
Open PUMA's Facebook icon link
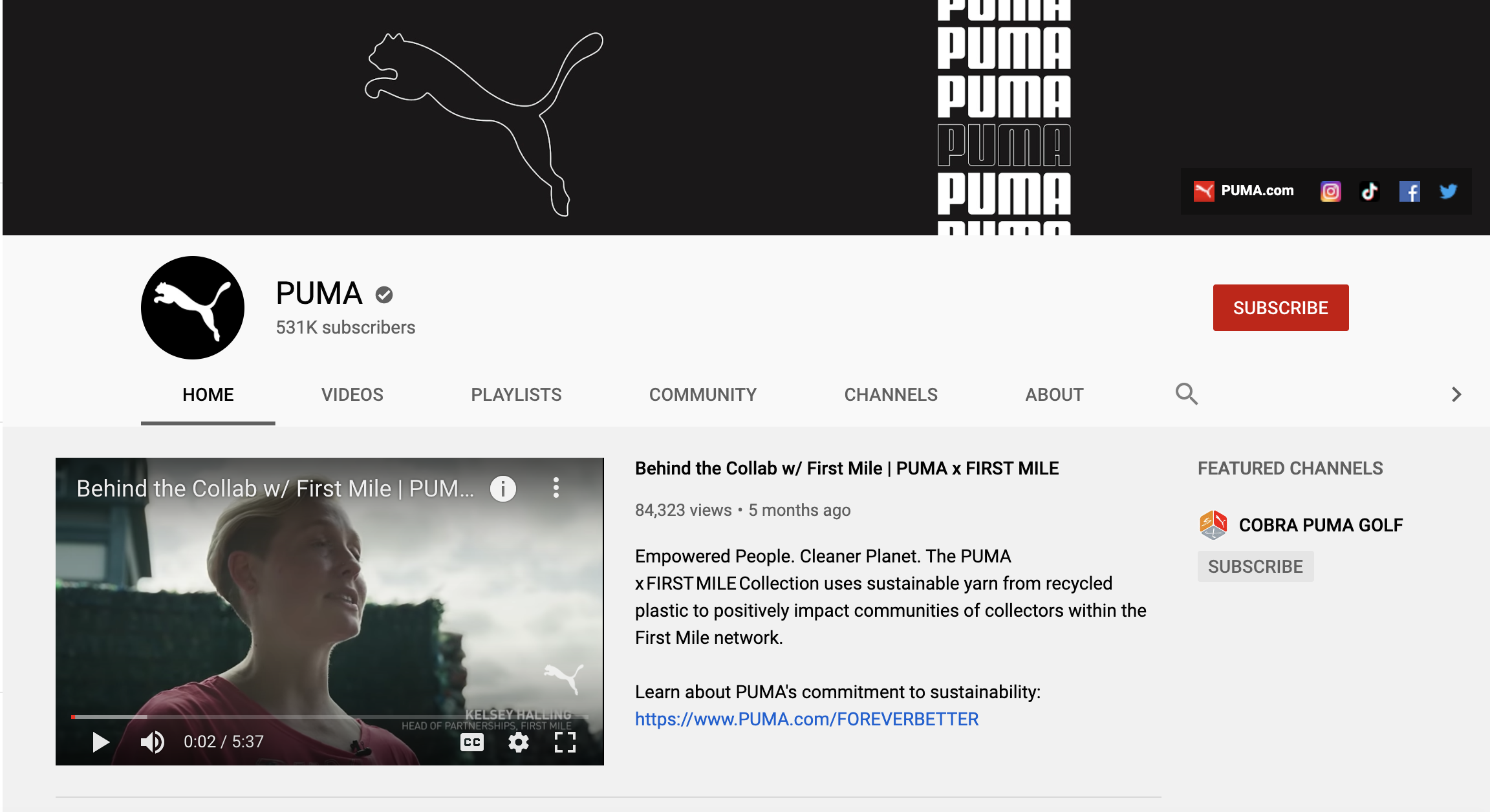1409,191
